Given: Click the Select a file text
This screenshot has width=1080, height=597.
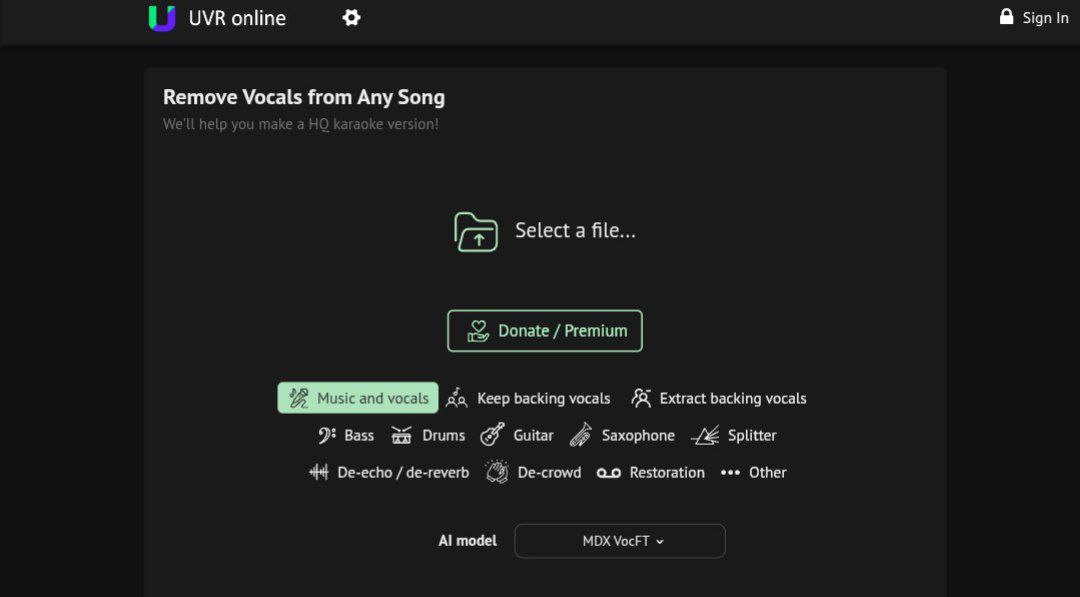Looking at the screenshot, I should point(575,231).
